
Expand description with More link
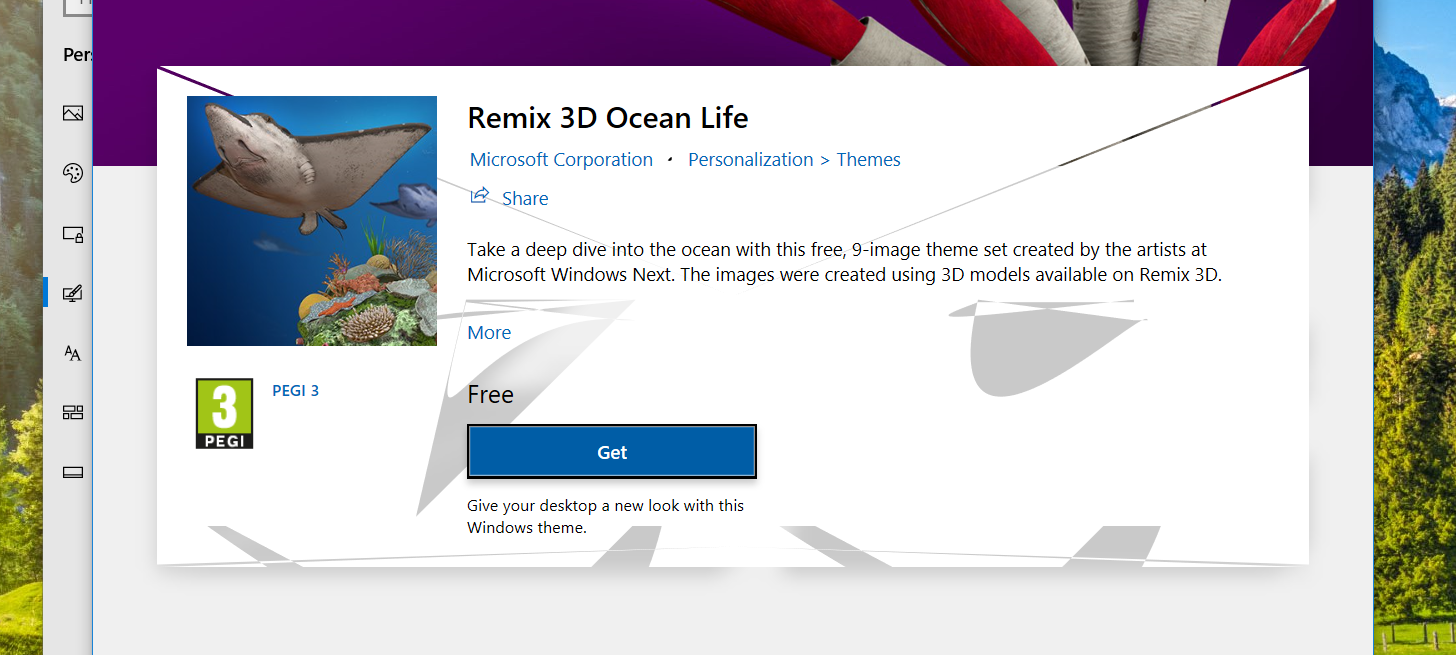point(489,333)
